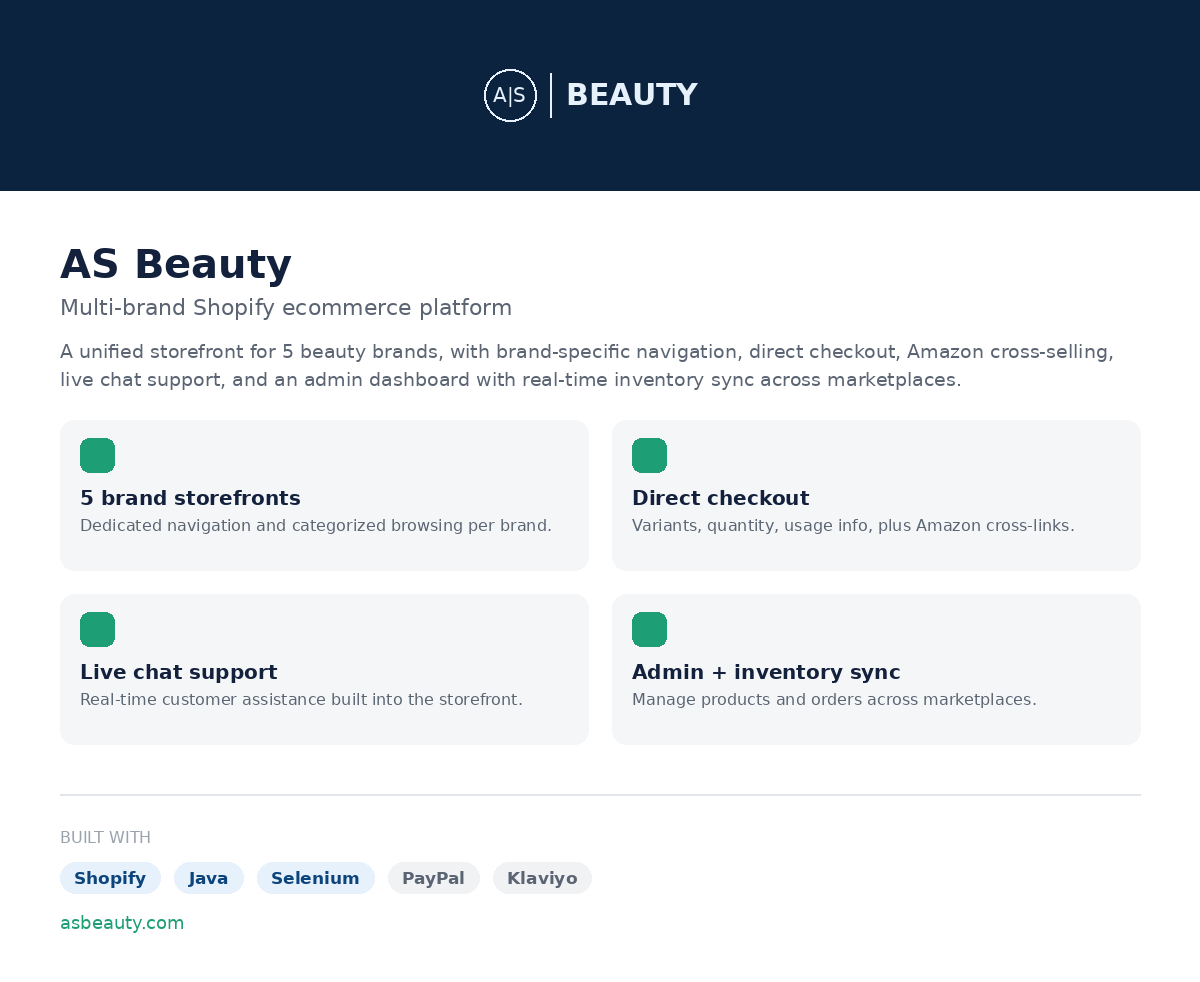The image size is (1200, 982).
Task: Click the Manage products and orders description
Action: (x=834, y=700)
